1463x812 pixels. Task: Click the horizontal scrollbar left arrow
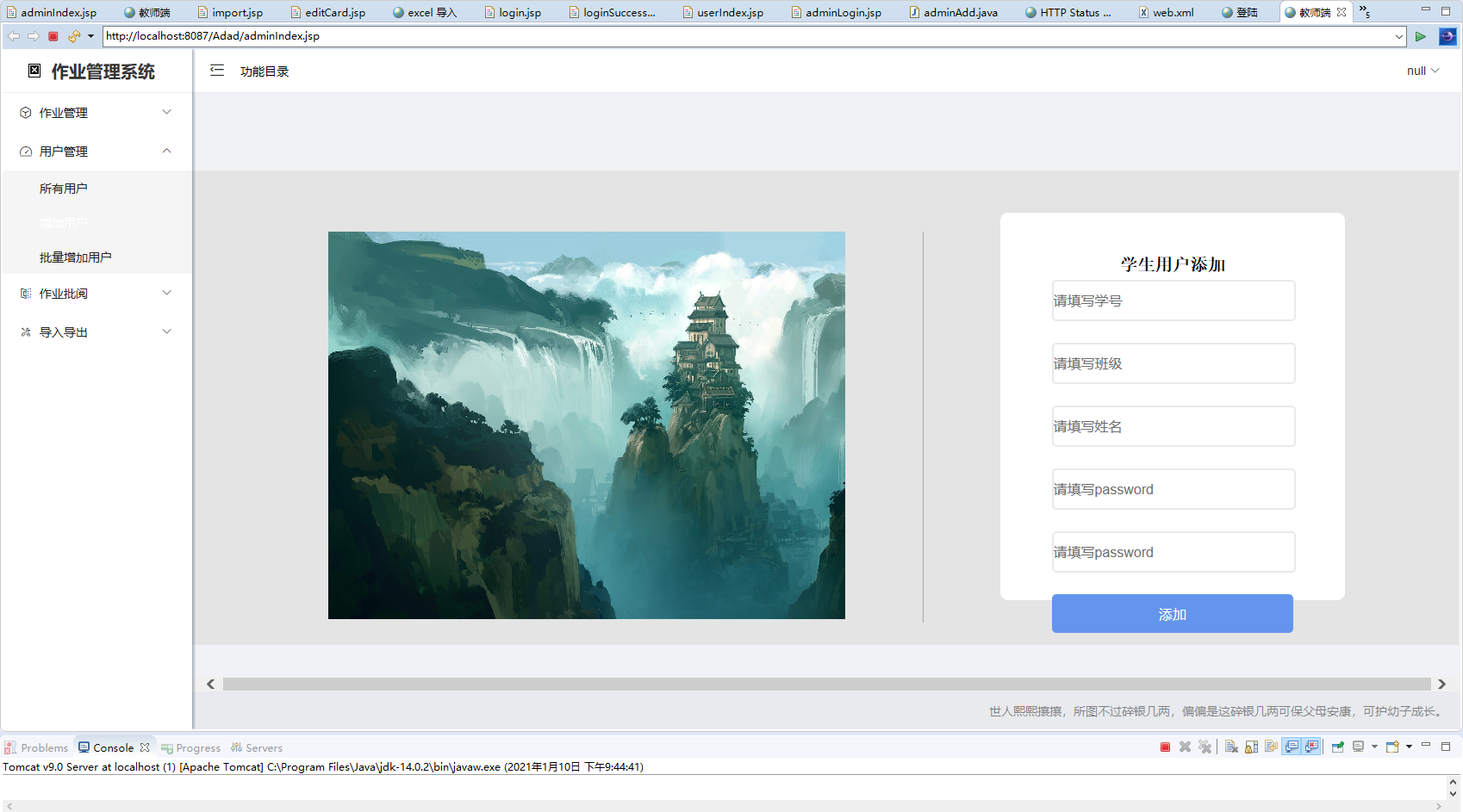[211, 684]
